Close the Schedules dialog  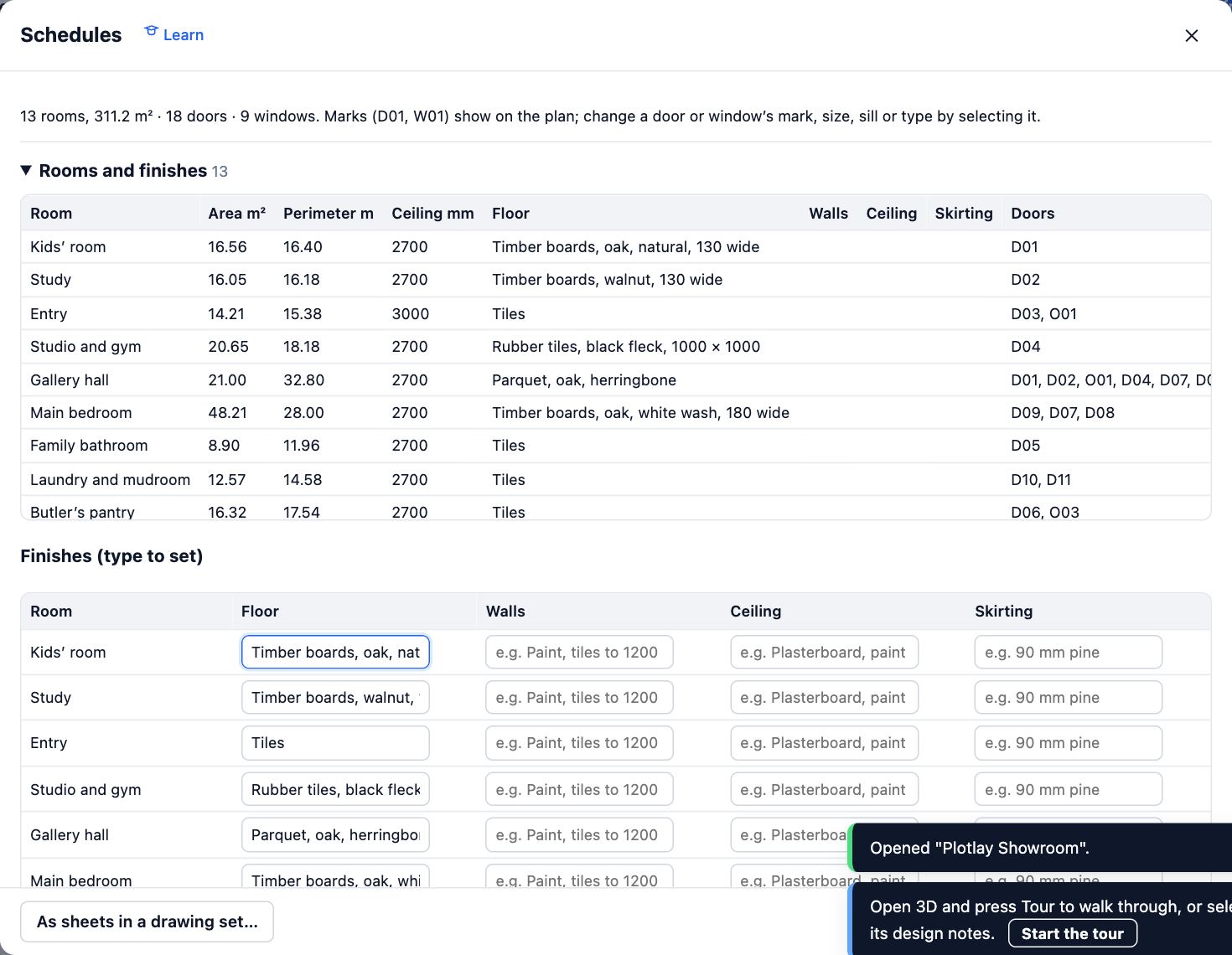(x=1191, y=35)
